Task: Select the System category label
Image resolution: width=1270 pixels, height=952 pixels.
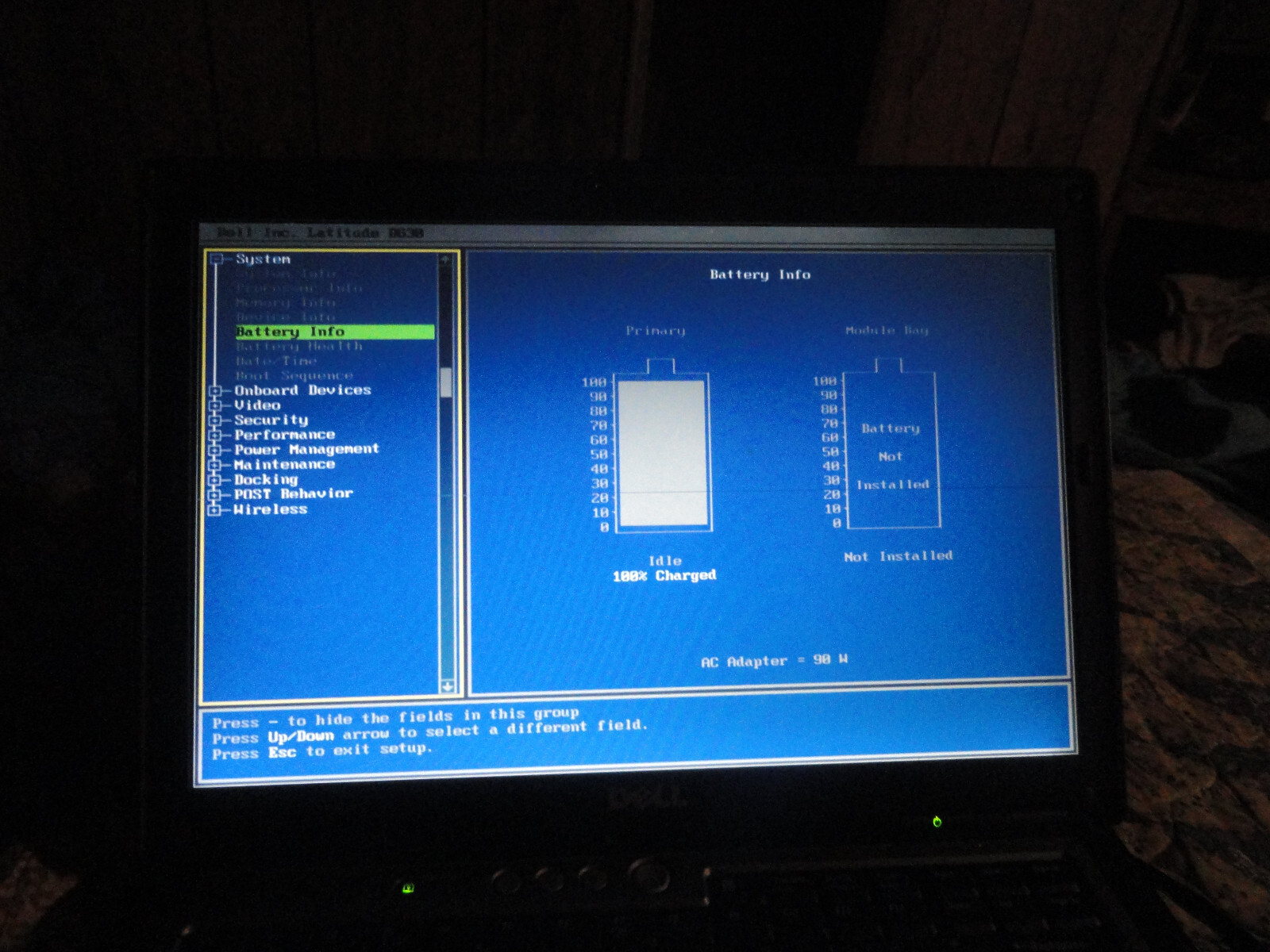Action: (264, 259)
